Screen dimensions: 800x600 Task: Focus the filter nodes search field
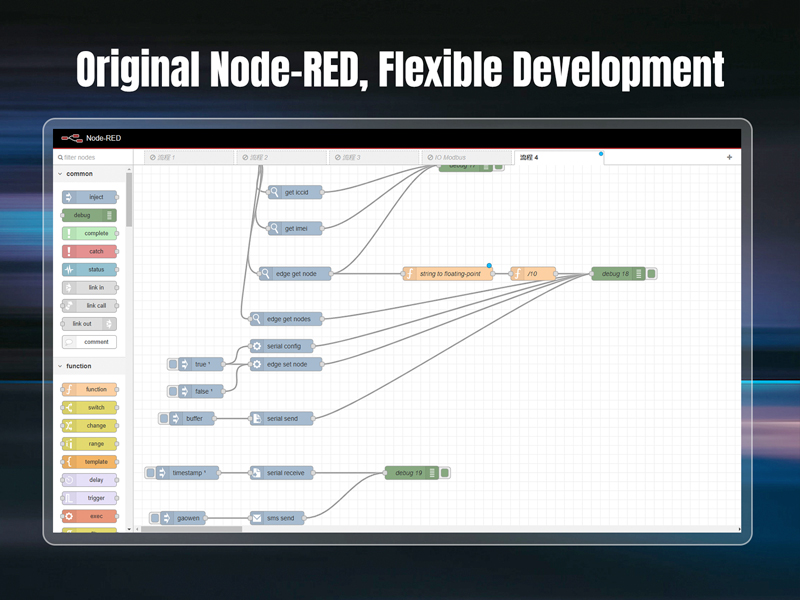(93, 158)
